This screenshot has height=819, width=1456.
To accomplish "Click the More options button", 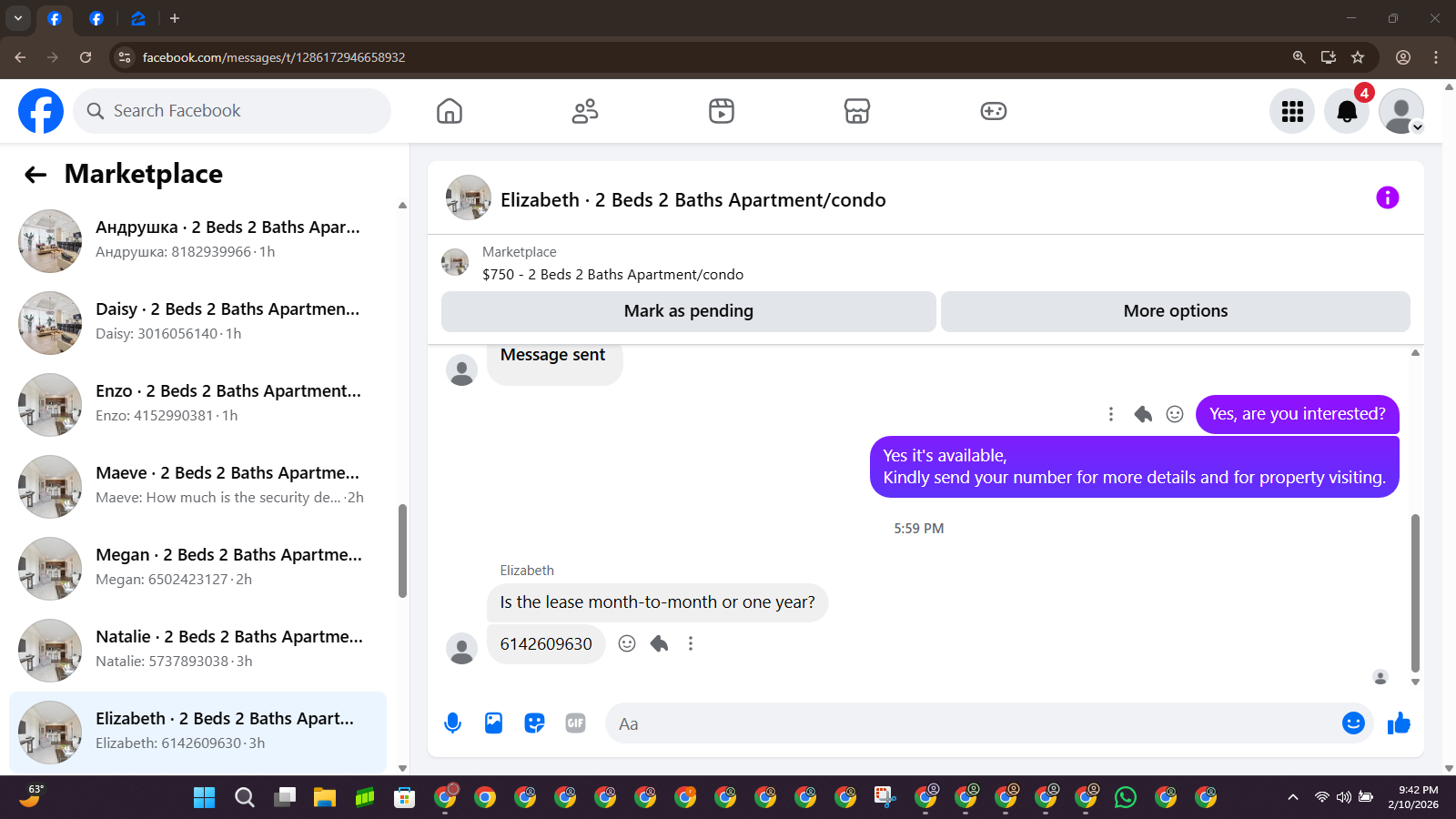I will (1176, 311).
